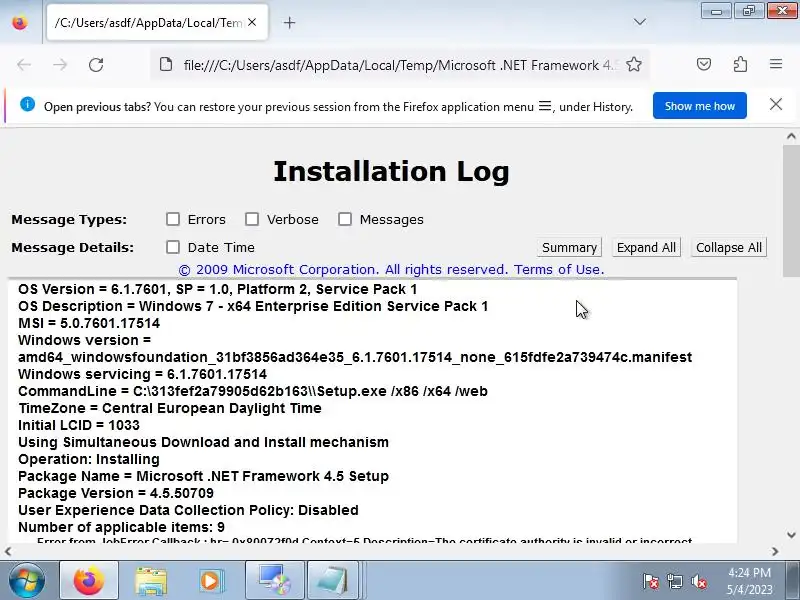Reload the current page

[x=96, y=65]
